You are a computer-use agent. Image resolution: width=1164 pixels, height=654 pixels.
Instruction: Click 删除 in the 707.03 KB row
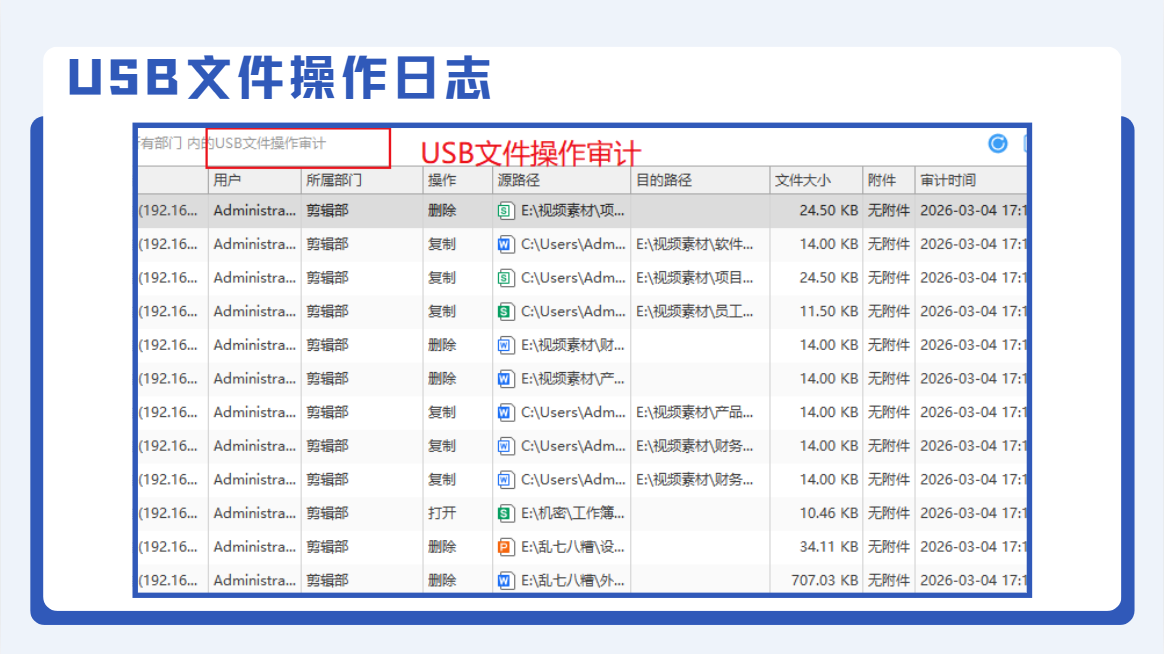tap(442, 581)
